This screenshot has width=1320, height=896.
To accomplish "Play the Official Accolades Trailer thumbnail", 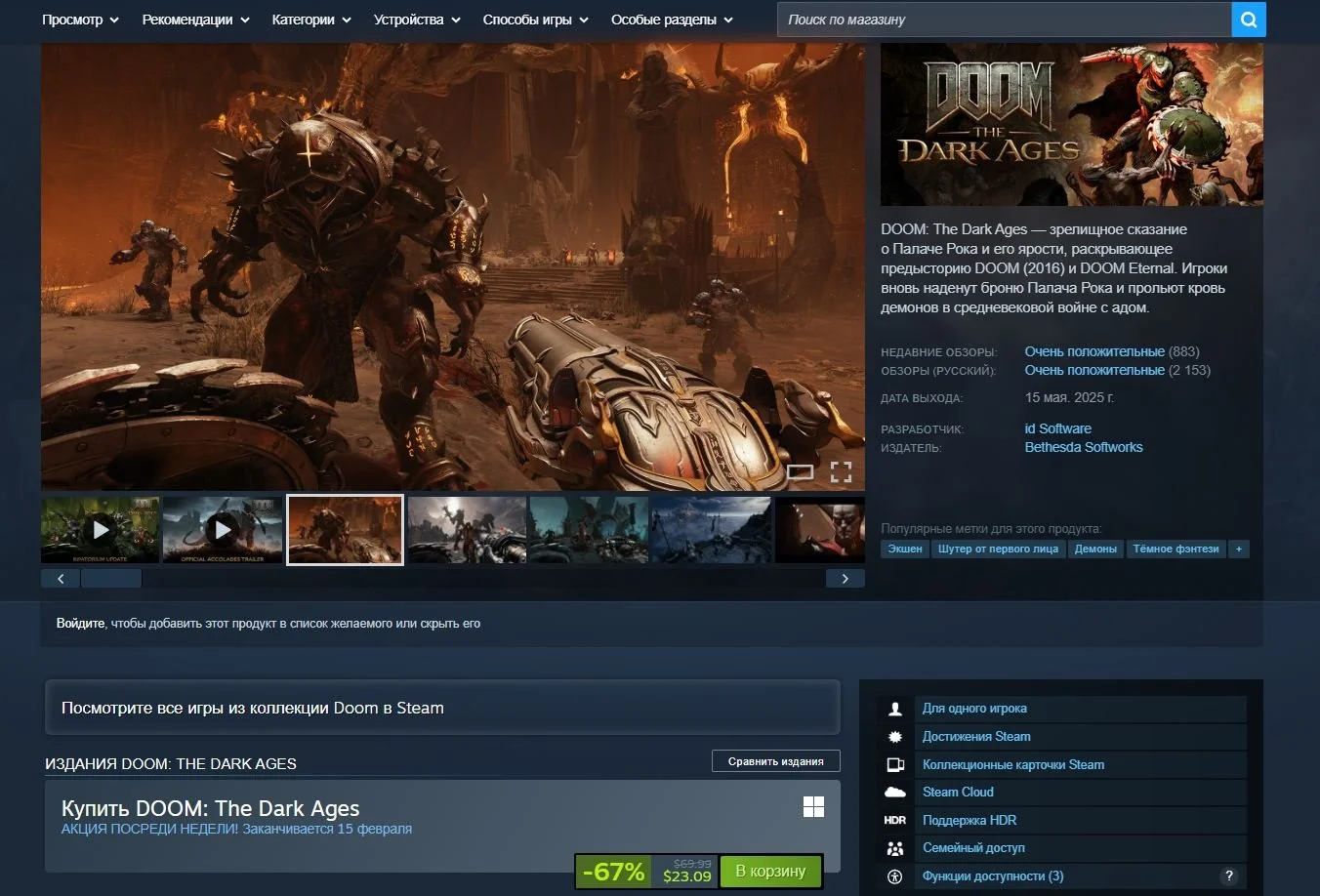I will (223, 529).
